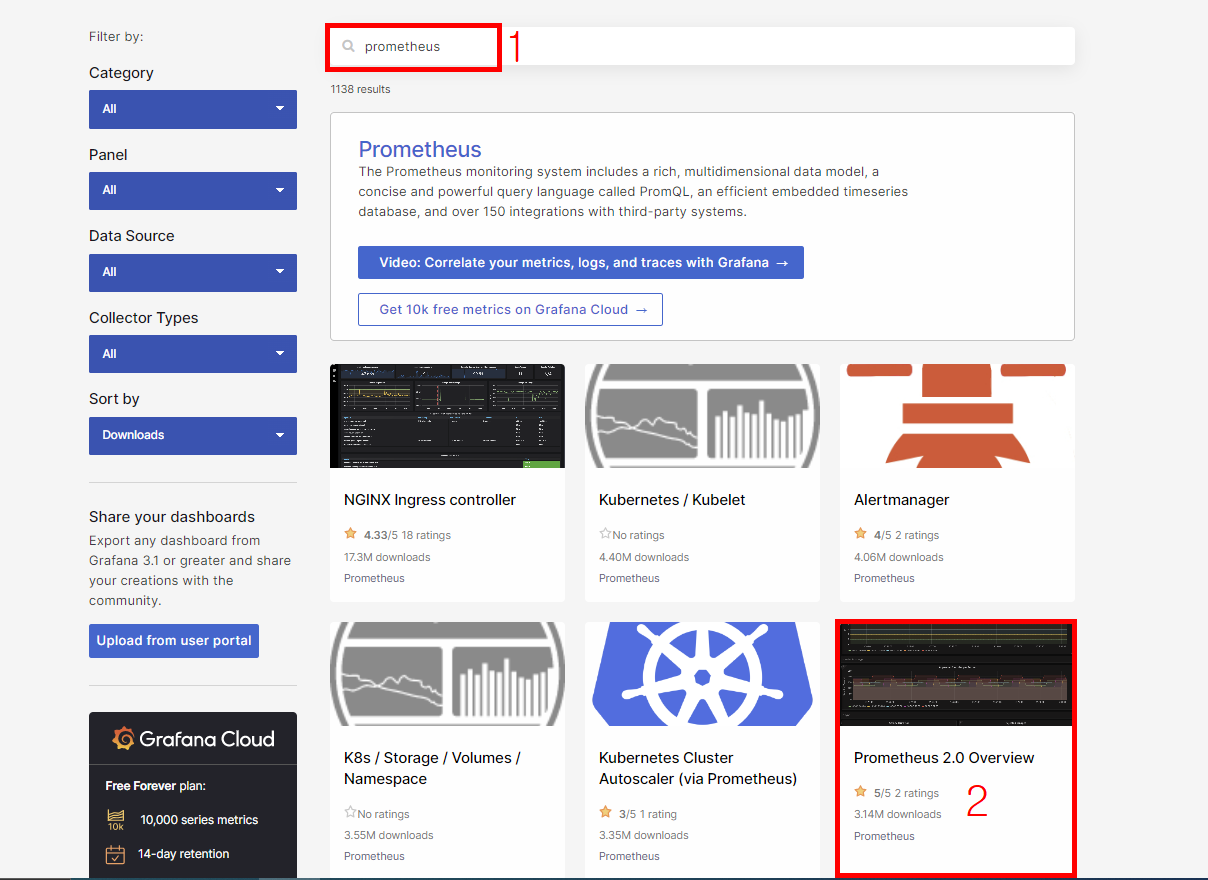Click the NGINX Ingress controller rating star
This screenshot has width=1208, height=880.
pyautogui.click(x=351, y=534)
